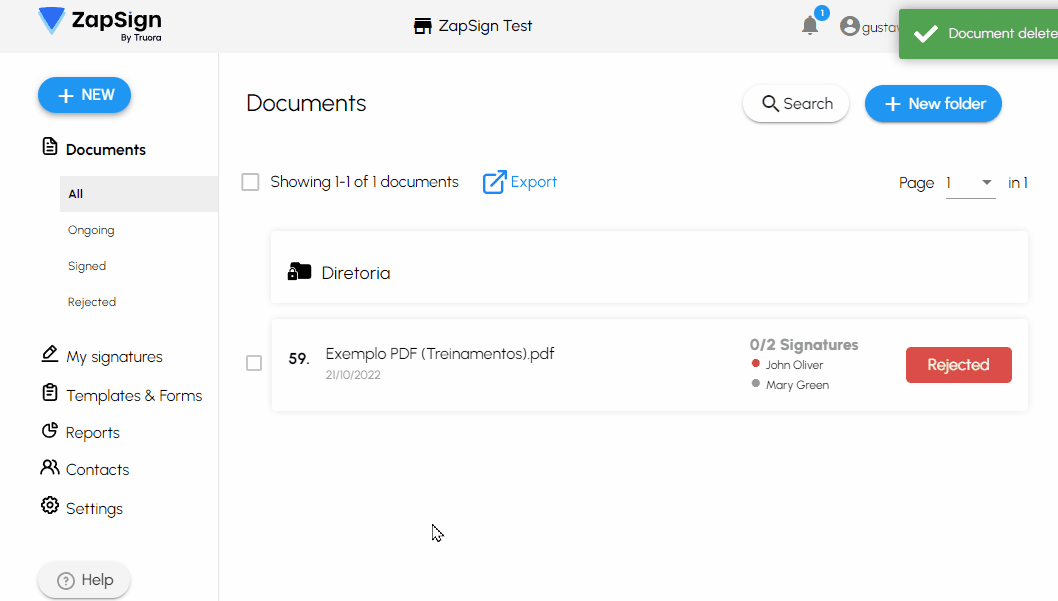This screenshot has width=1058, height=601.
Task: Click the Rejected status badge on document 59
Action: (958, 364)
